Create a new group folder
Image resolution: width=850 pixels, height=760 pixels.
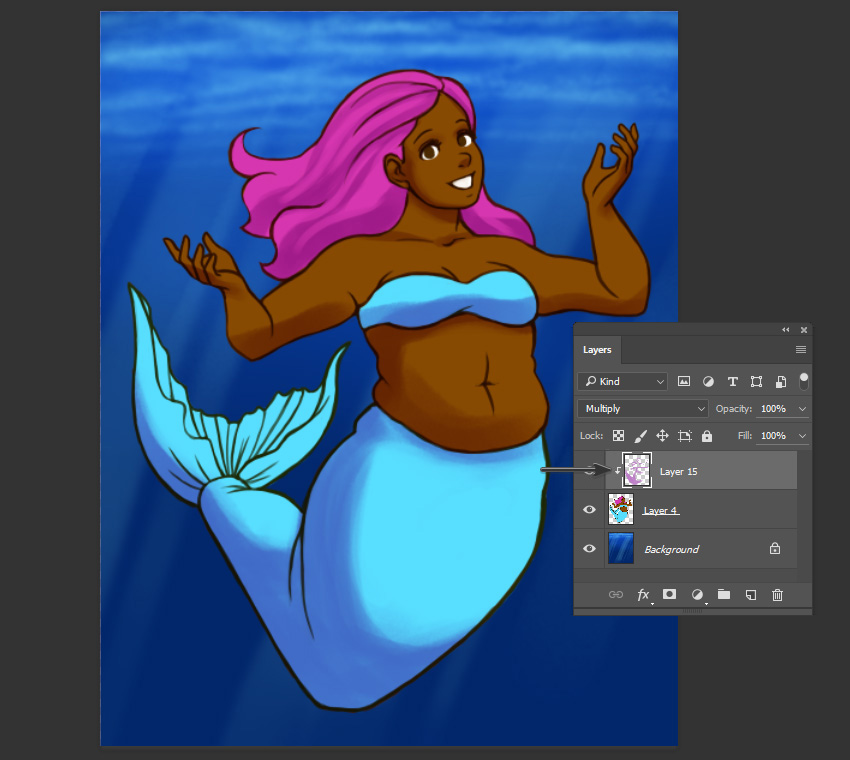click(724, 595)
